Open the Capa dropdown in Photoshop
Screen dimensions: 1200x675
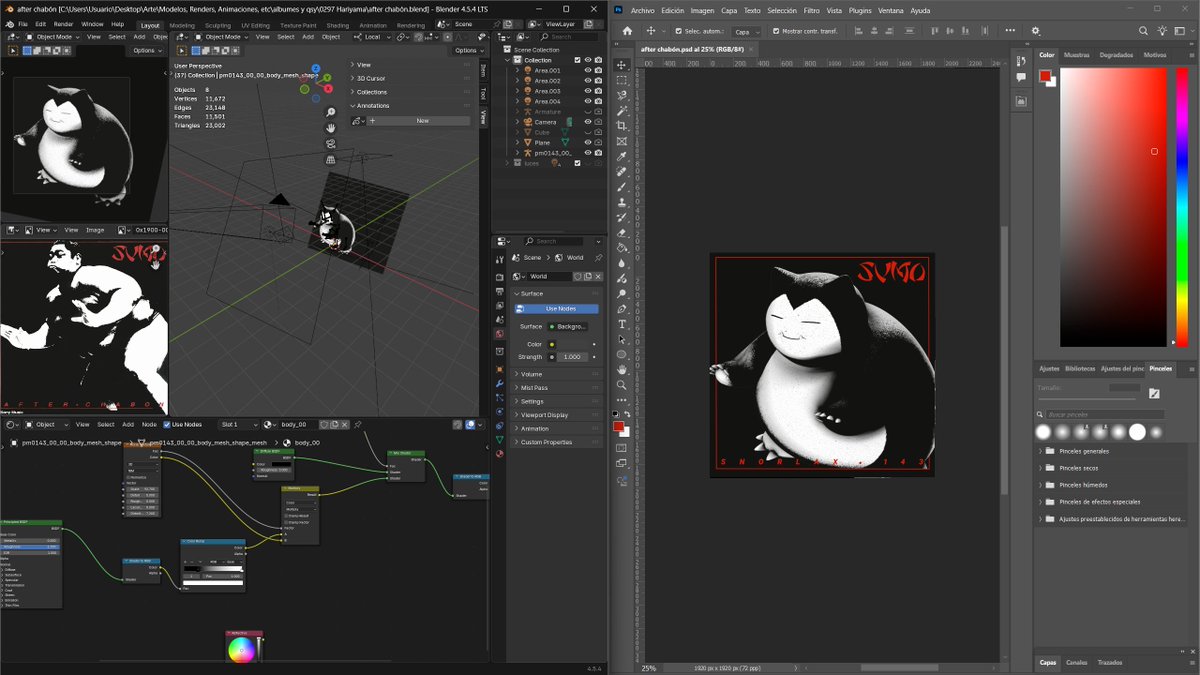point(746,31)
